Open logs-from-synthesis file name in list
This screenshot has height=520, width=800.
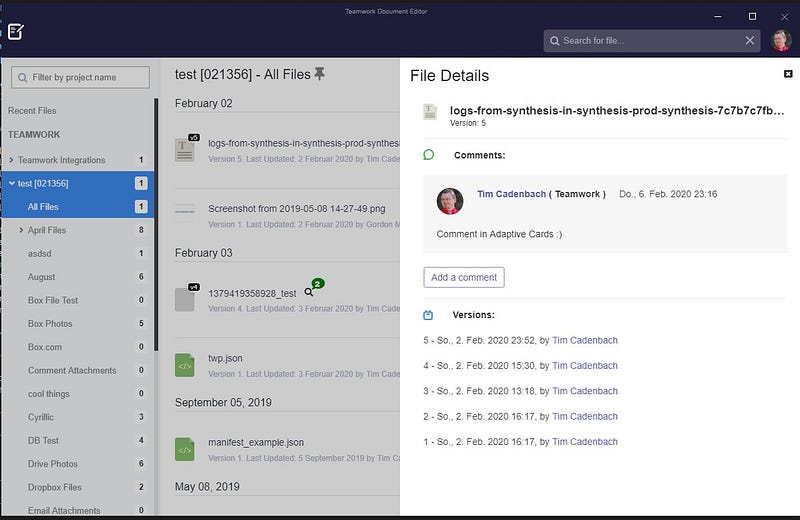[x=304, y=143]
